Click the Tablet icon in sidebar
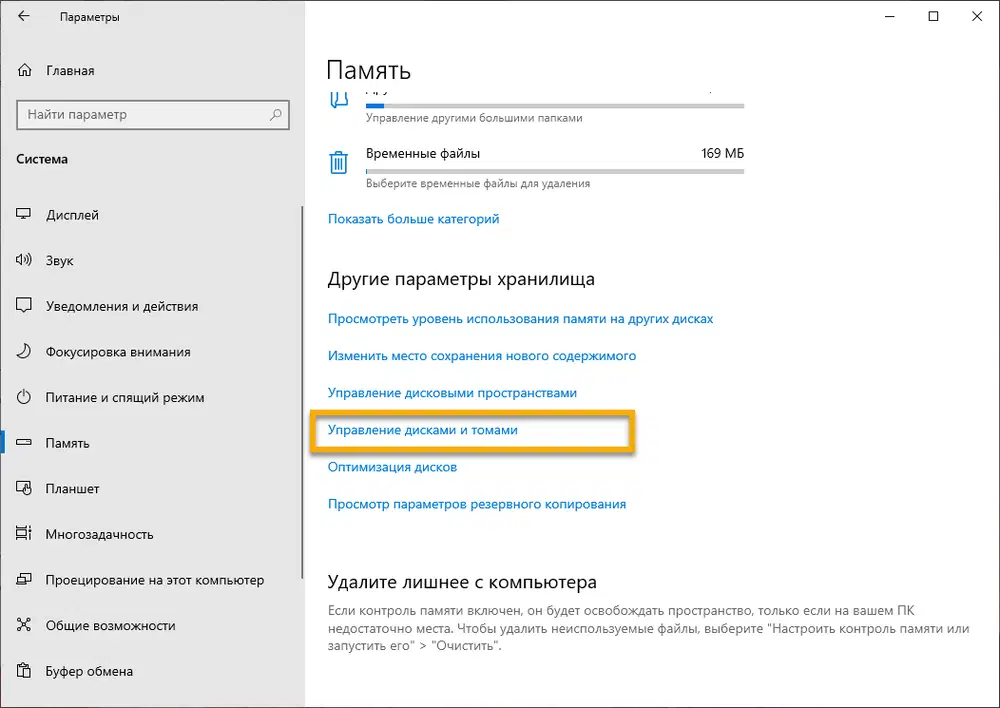This screenshot has width=1000, height=708. (x=25, y=489)
